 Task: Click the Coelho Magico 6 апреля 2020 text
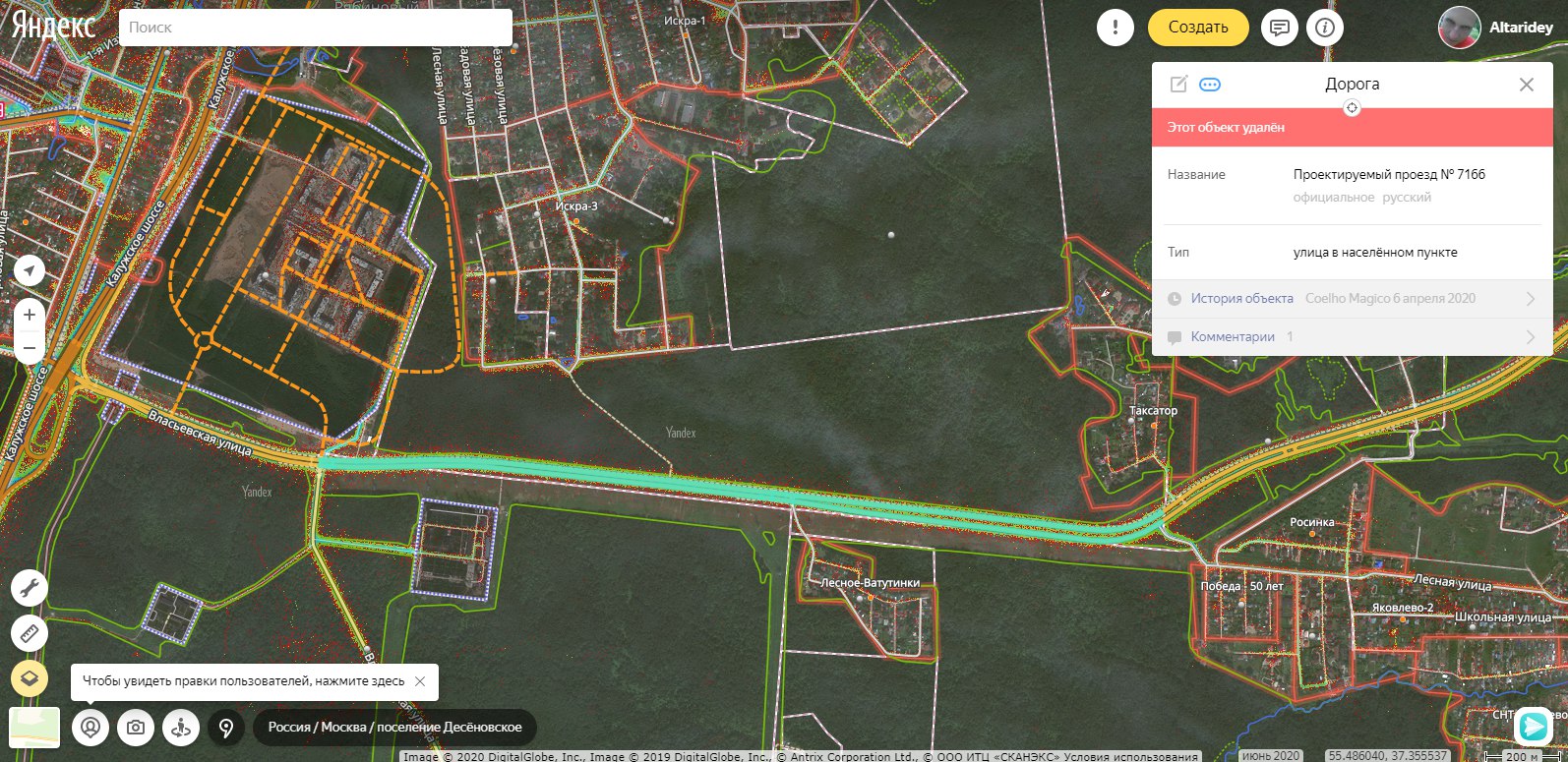point(1390,299)
